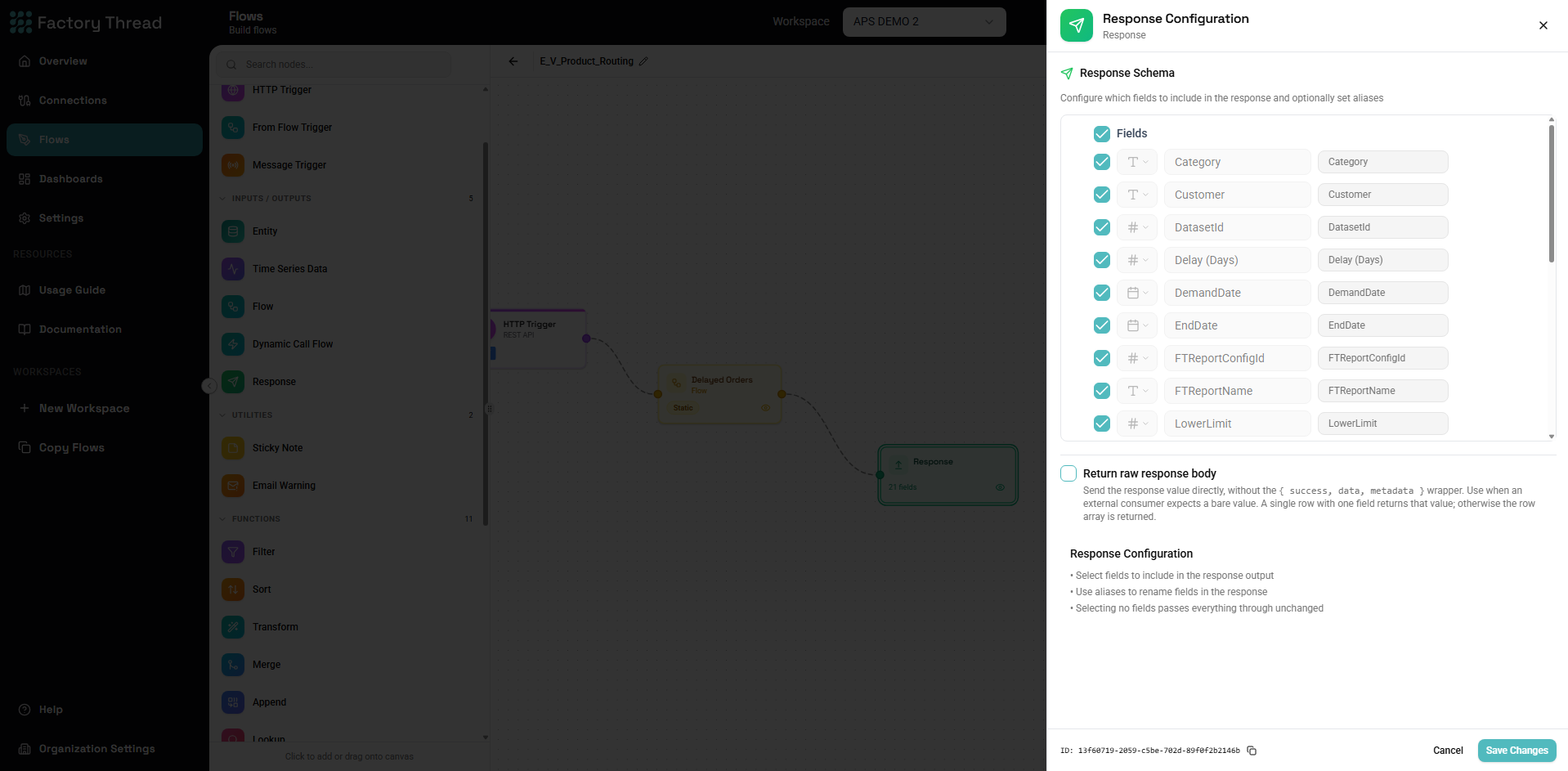
Task: Uncheck the DatasetId field checkbox
Action: [x=1102, y=227]
